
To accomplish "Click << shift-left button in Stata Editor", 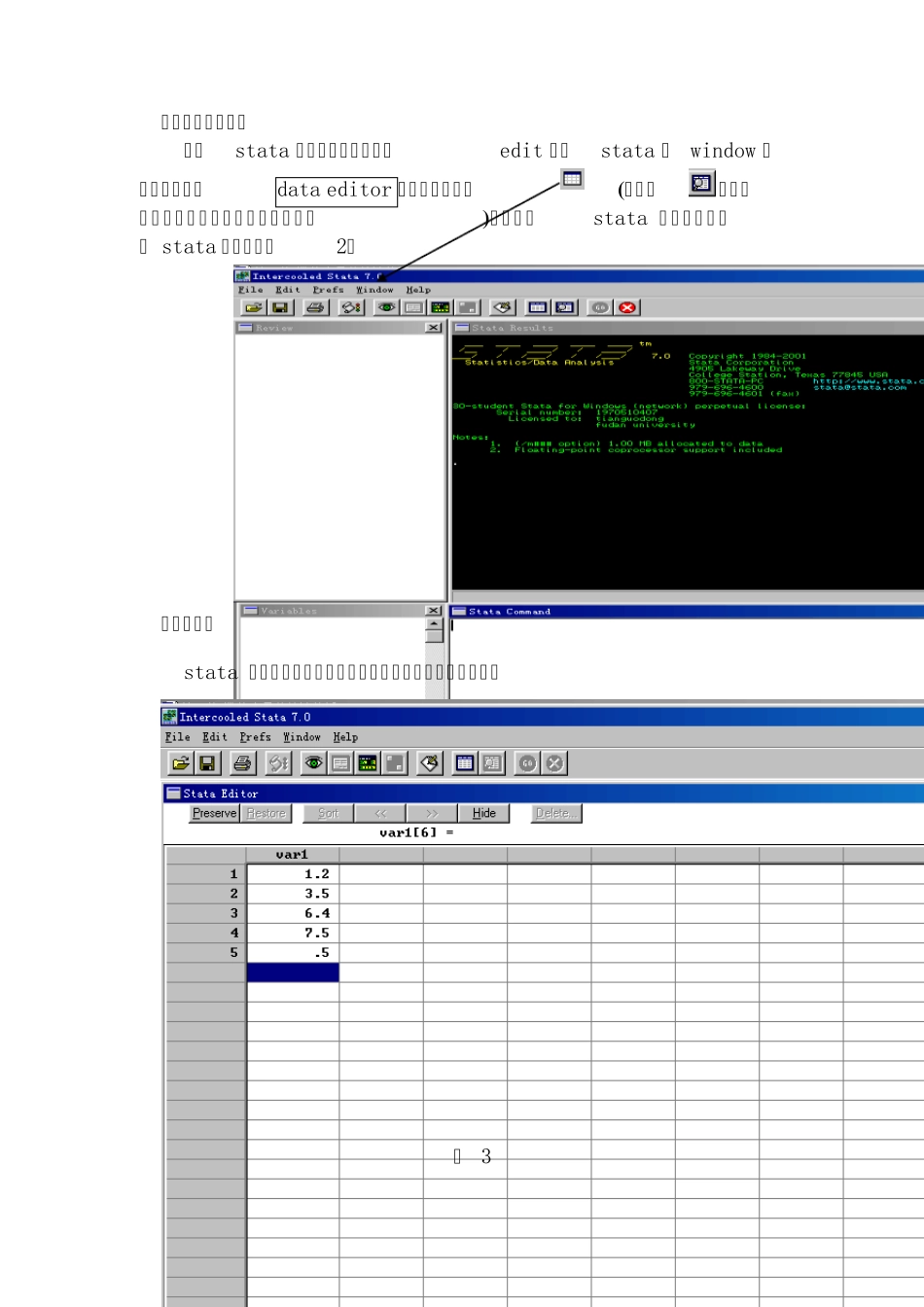I will (x=380, y=814).
